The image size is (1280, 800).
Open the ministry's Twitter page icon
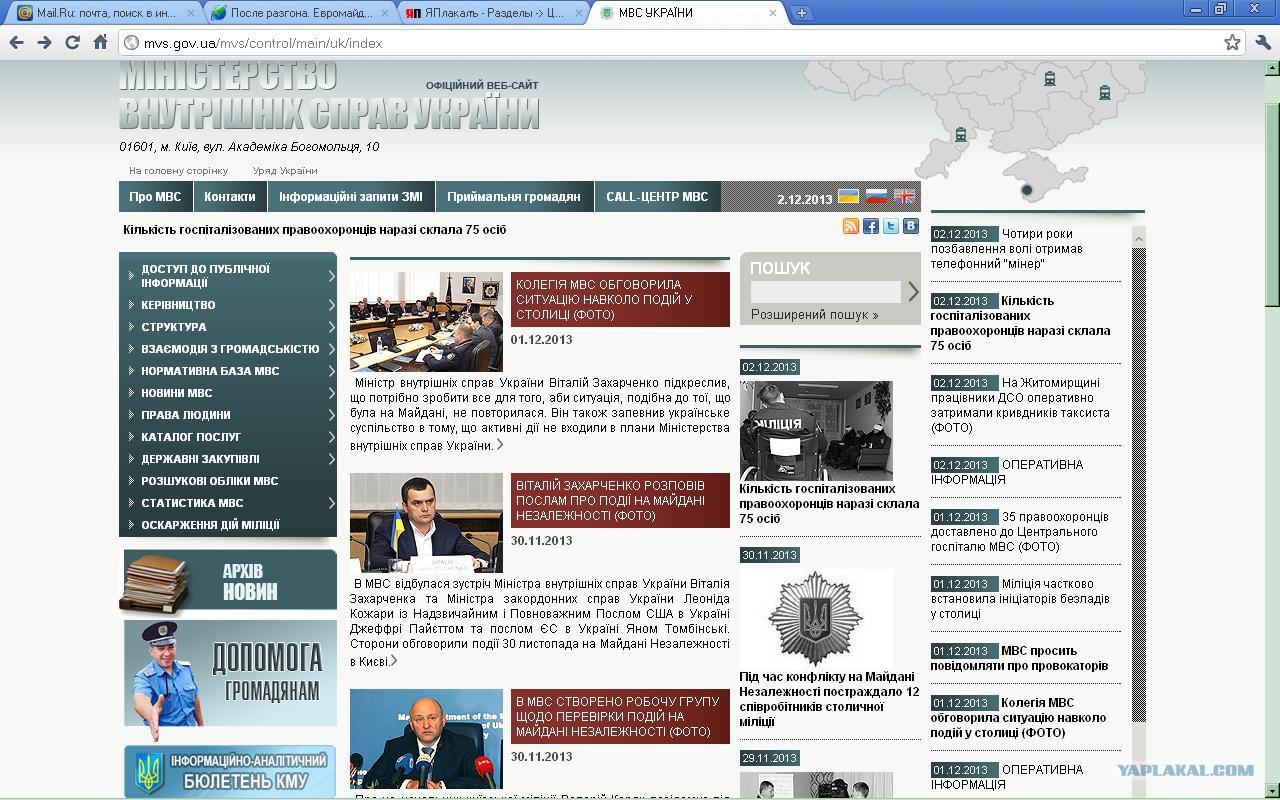pos(891,227)
